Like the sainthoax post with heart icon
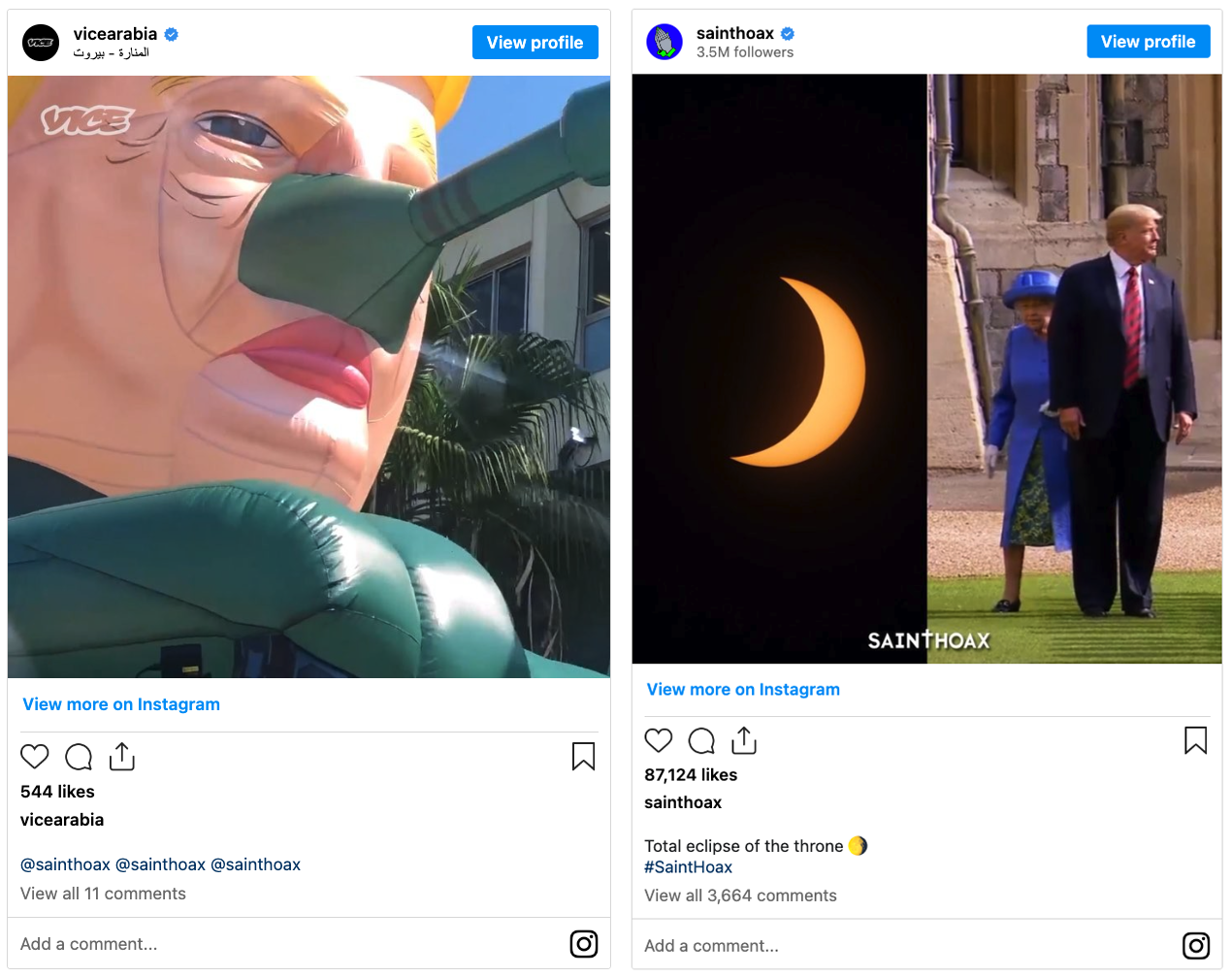 [659, 741]
